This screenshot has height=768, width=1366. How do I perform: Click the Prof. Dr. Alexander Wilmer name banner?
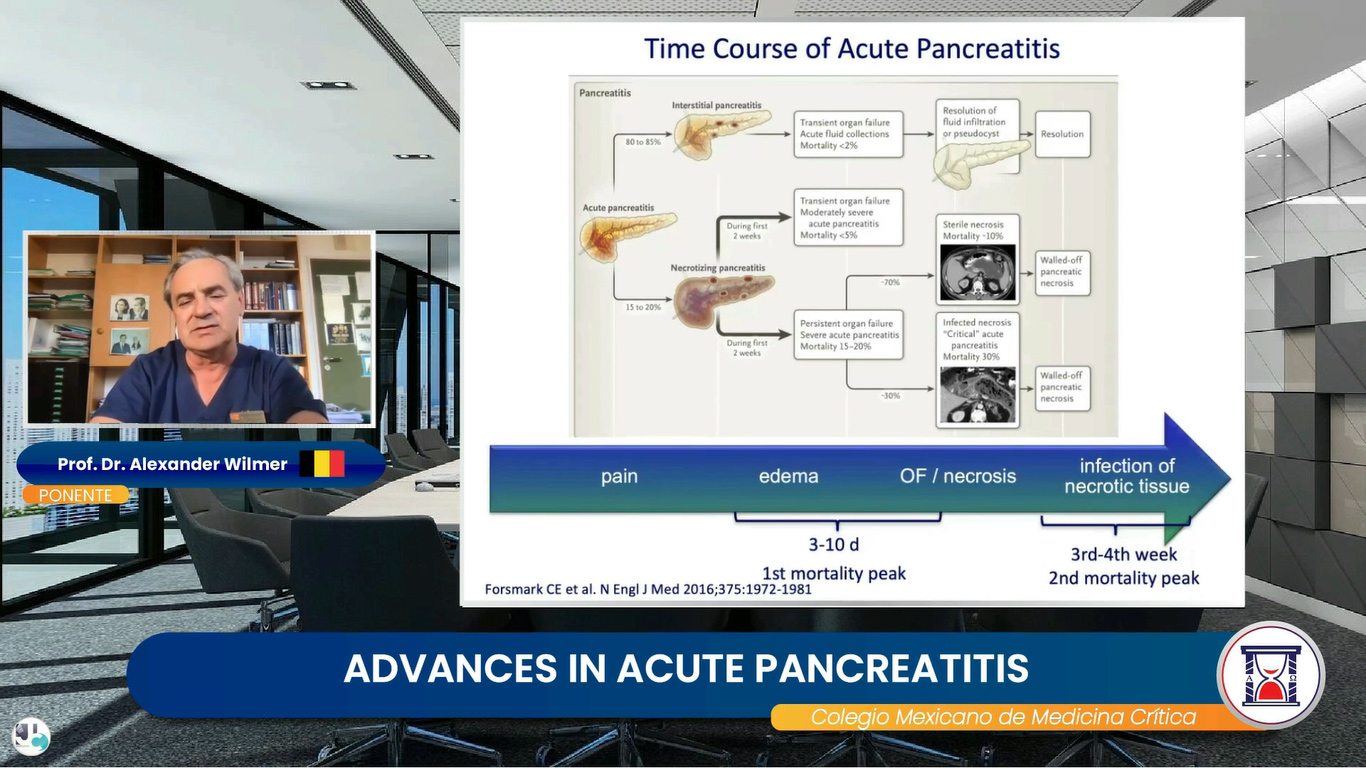click(x=201, y=464)
